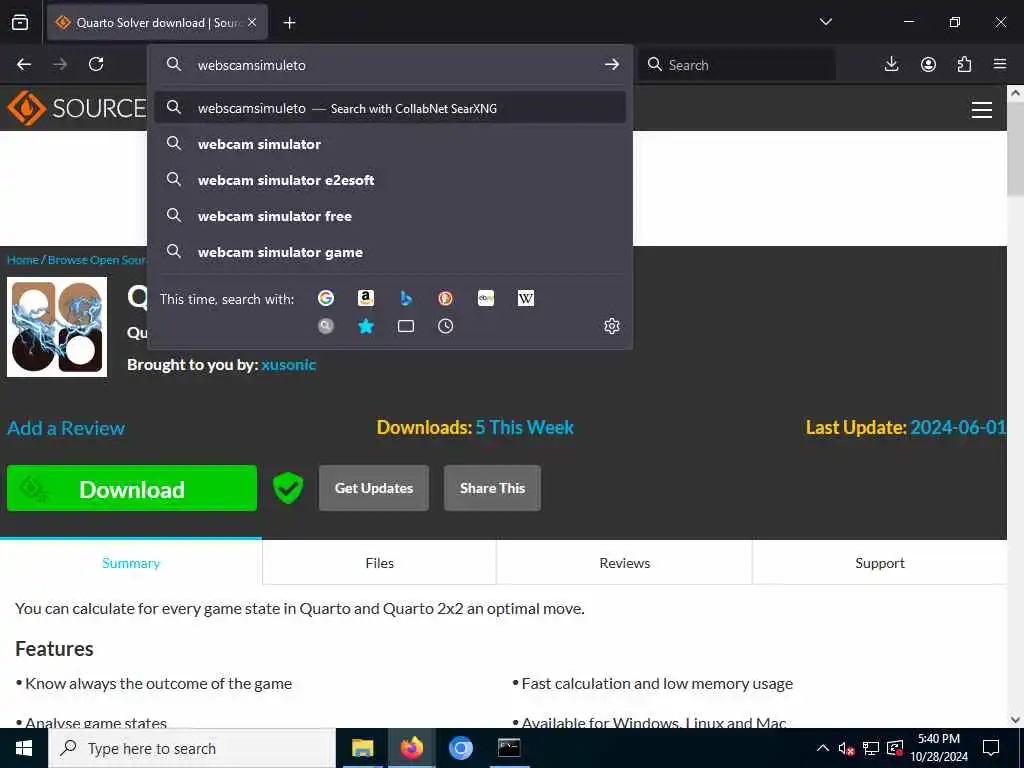Go back to previous page
This screenshot has height=768, width=1024.
[24, 64]
